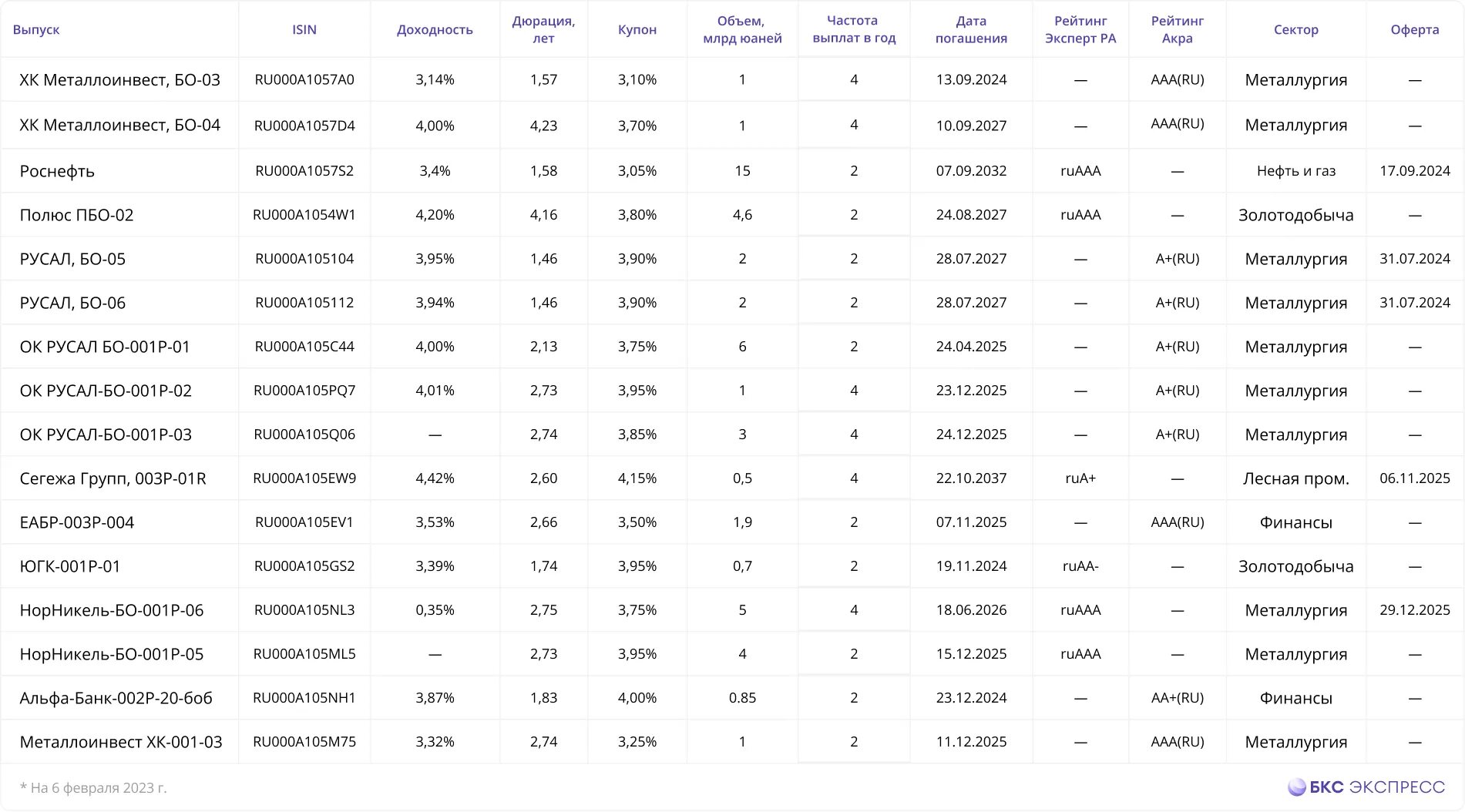The width and height of the screenshot is (1465, 812).
Task: Select the 'Металлоинвест ХК-001-03' issue name
Action: 121,742
